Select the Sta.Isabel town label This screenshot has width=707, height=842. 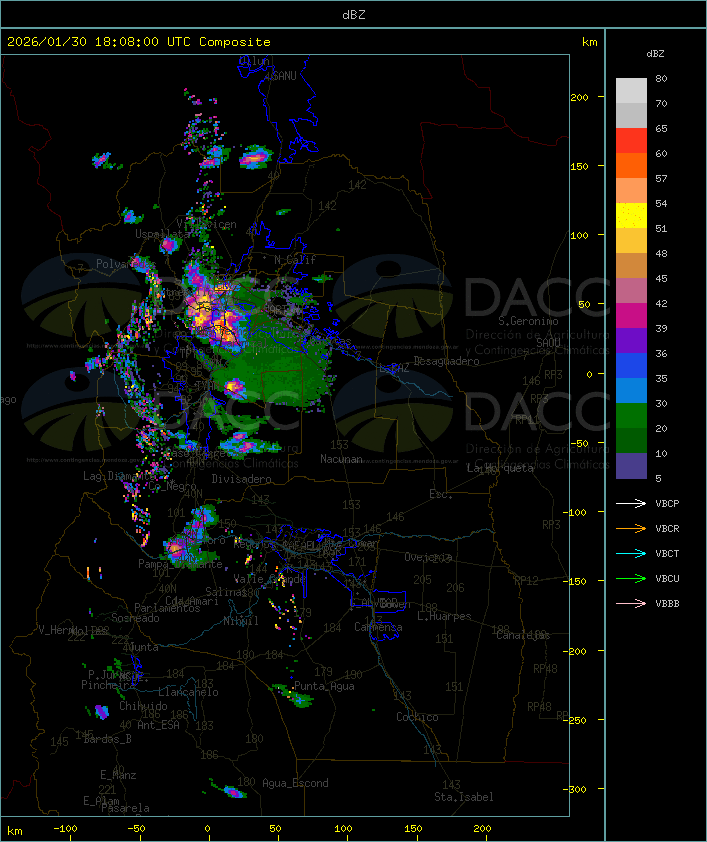pyautogui.click(x=463, y=797)
